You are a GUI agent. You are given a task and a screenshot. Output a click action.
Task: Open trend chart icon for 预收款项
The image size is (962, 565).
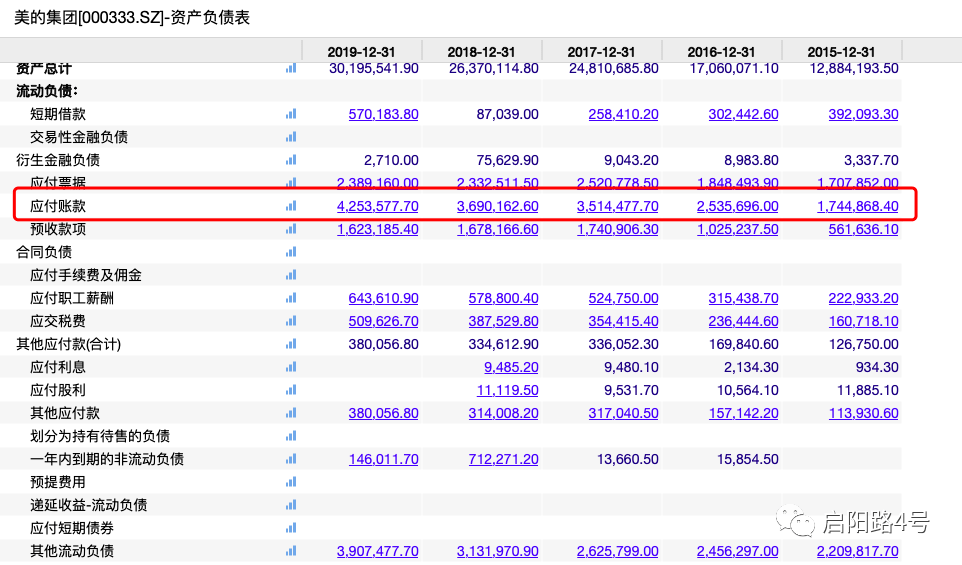pyautogui.click(x=291, y=229)
